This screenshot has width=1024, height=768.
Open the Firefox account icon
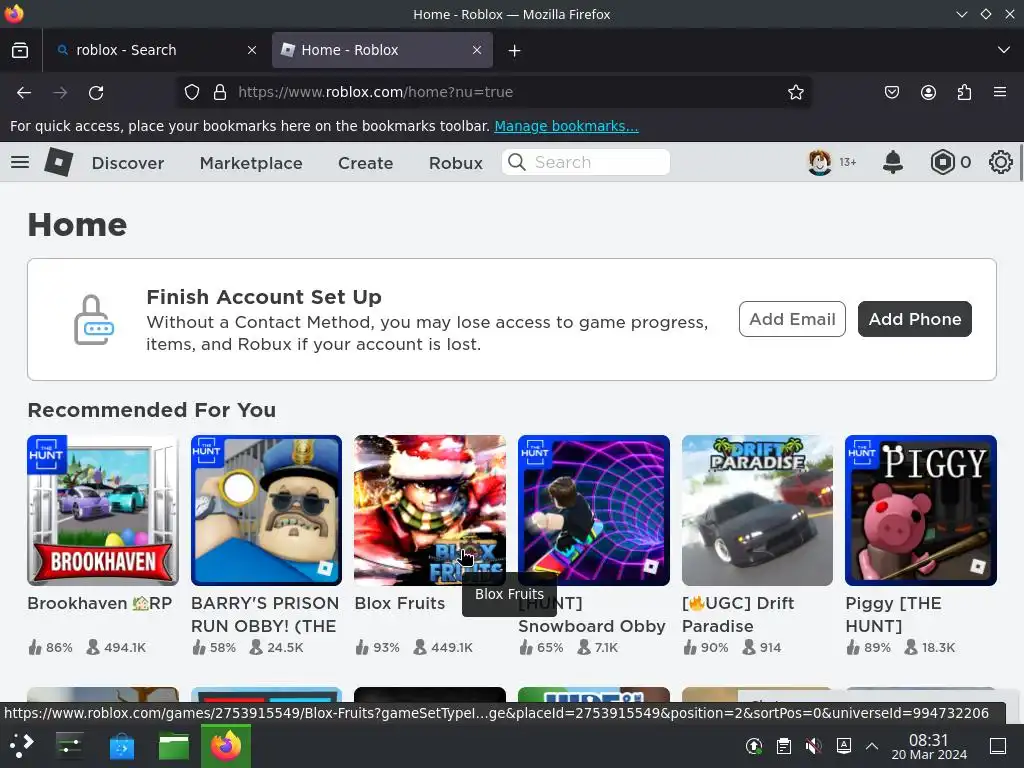tap(928, 93)
